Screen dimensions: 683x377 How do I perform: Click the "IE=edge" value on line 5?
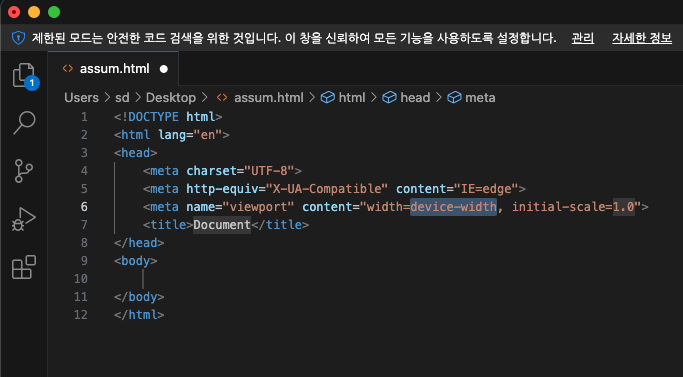coord(486,189)
